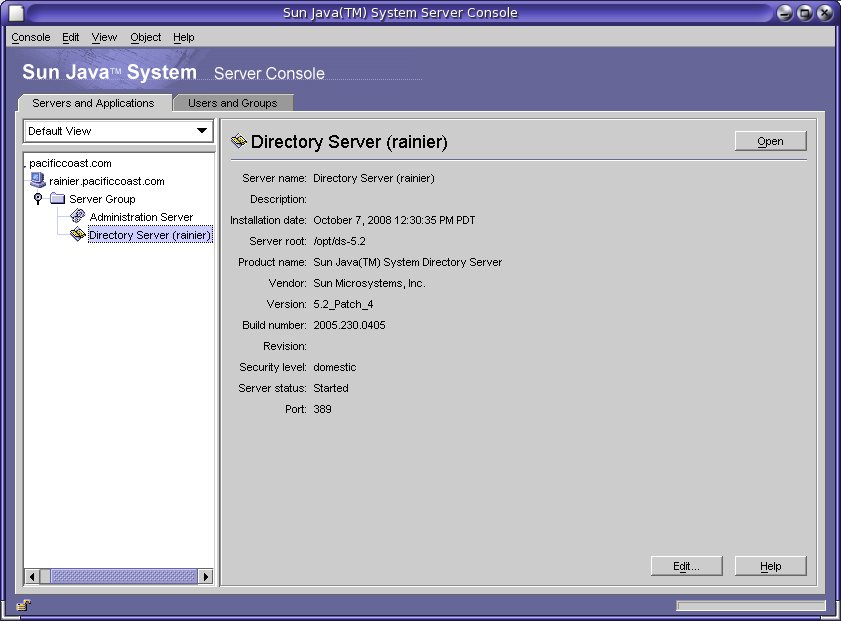Image resolution: width=841 pixels, height=621 pixels.
Task: Click the rainier.pacificcoast.com host computer icon
Action: point(38,180)
